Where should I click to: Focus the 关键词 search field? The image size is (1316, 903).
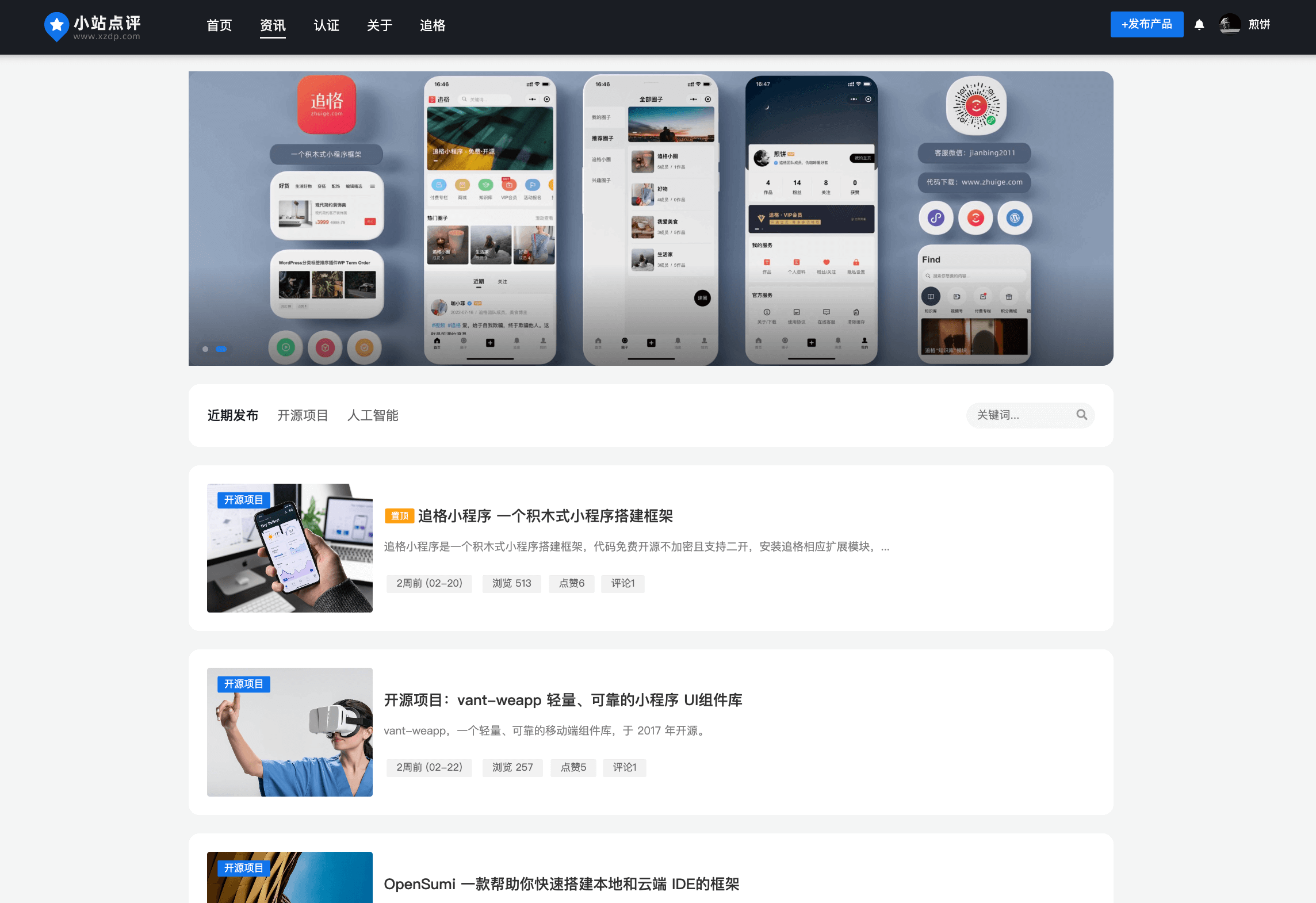(1030, 415)
